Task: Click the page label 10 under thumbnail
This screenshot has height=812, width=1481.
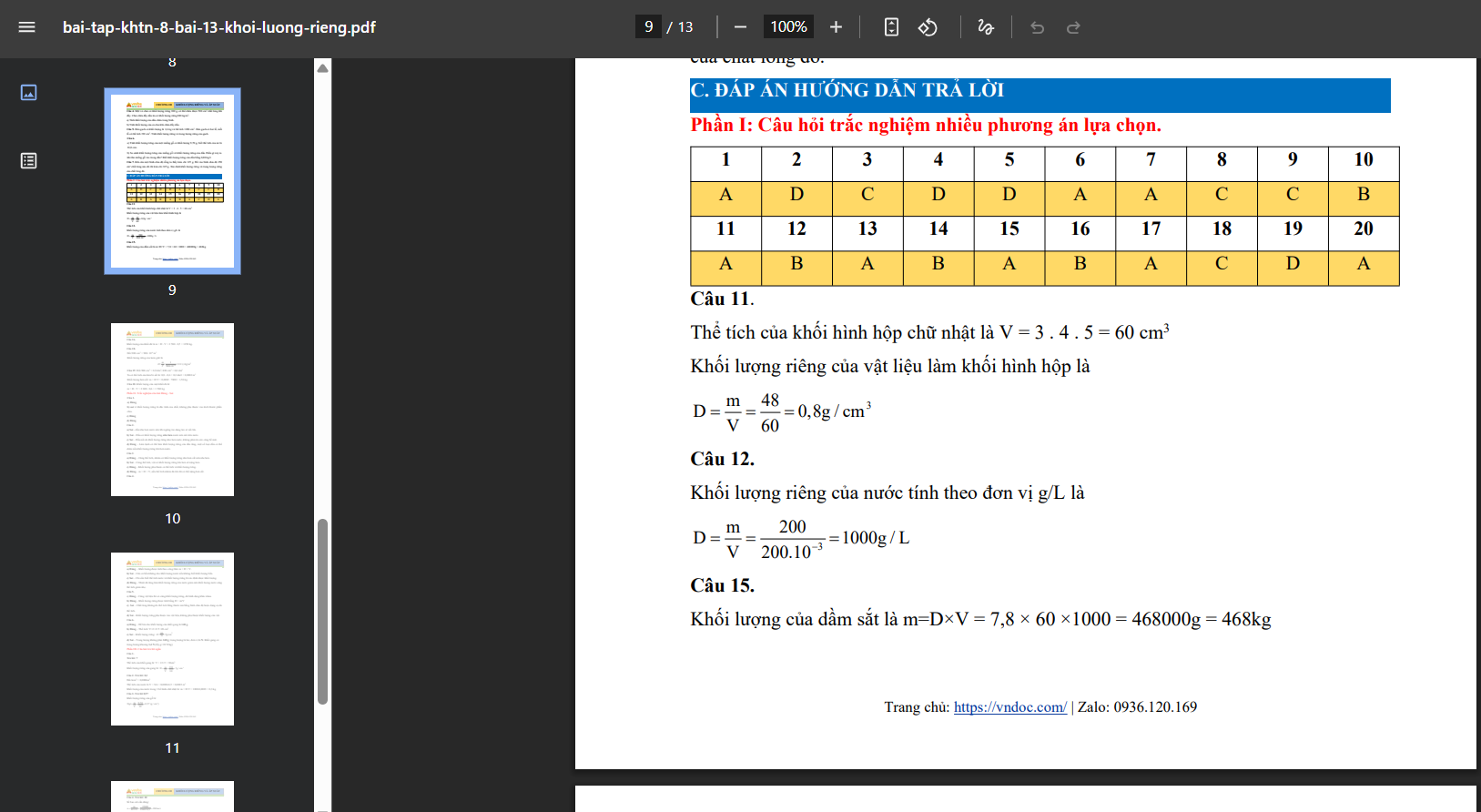Action: (172, 519)
